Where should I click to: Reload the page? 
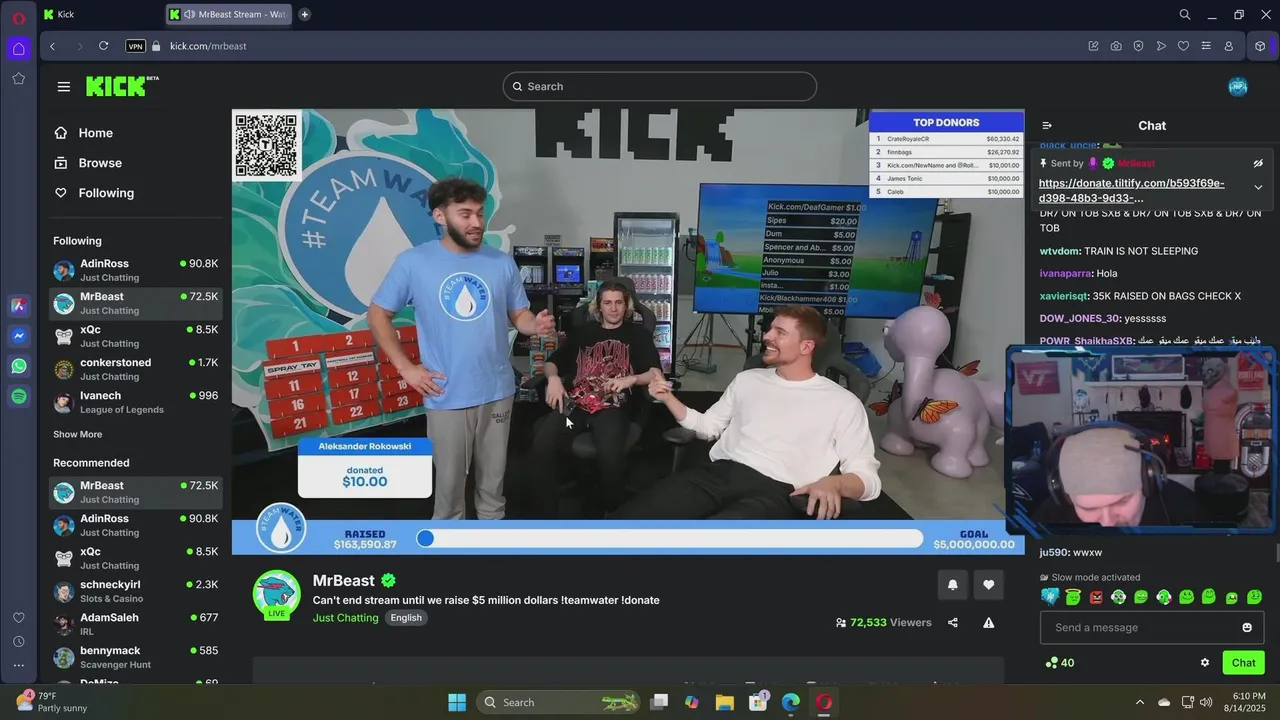pos(103,46)
